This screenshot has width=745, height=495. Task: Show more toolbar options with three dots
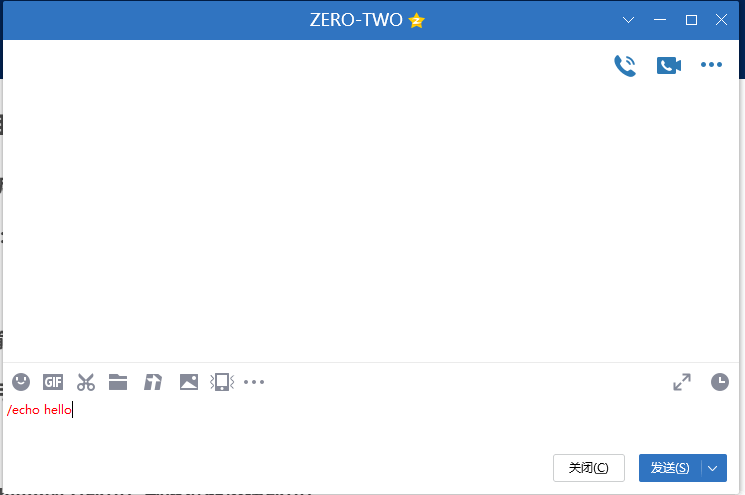point(254,382)
